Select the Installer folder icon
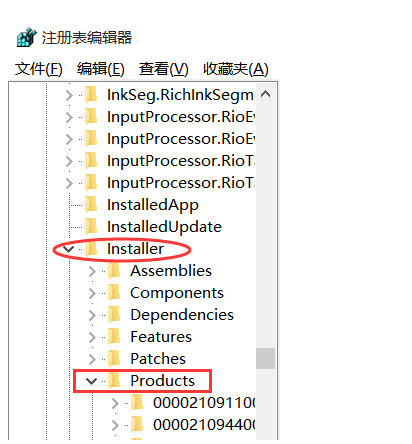The image size is (412, 444). (x=91, y=249)
